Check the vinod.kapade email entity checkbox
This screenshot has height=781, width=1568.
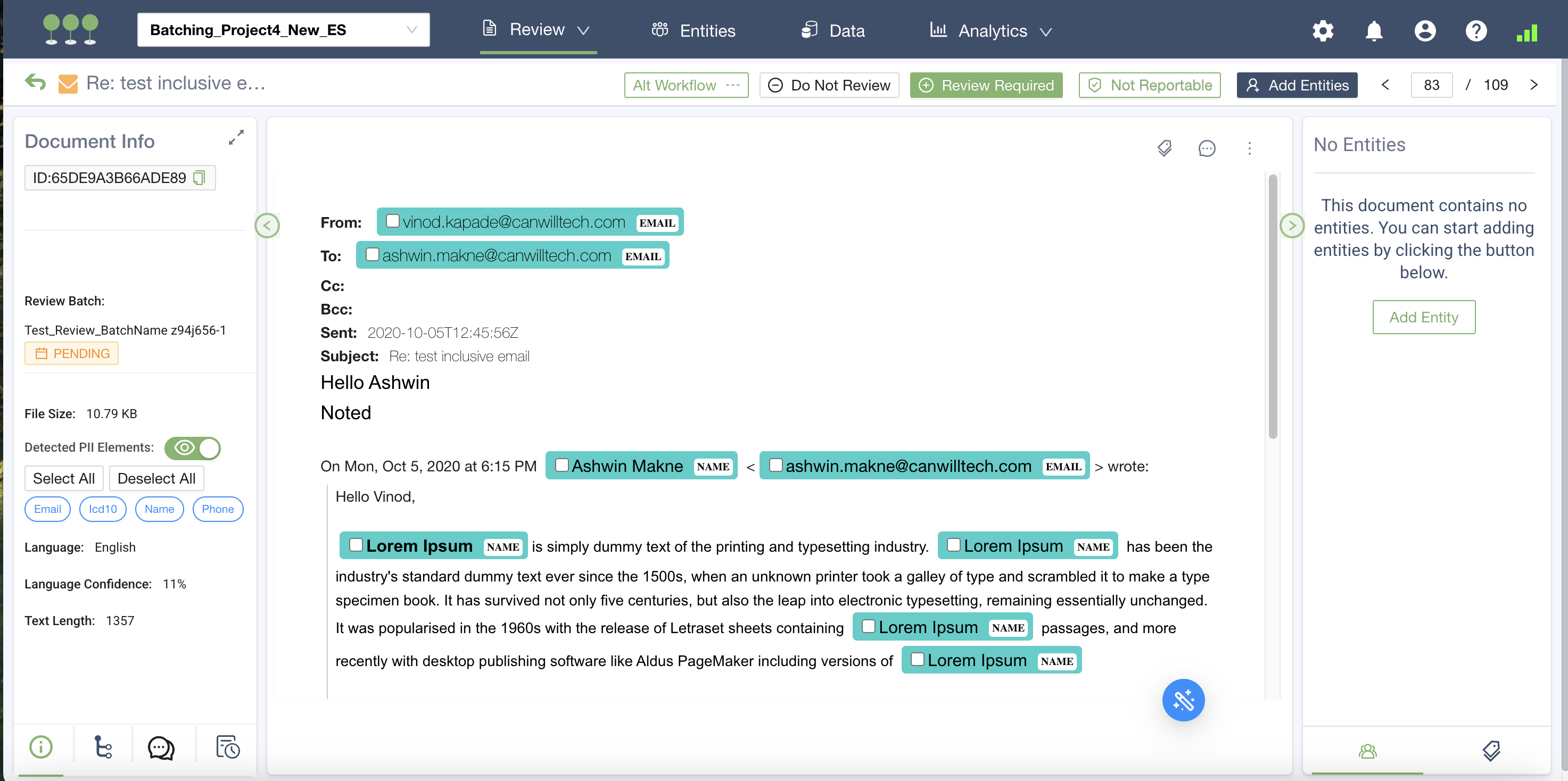(393, 221)
